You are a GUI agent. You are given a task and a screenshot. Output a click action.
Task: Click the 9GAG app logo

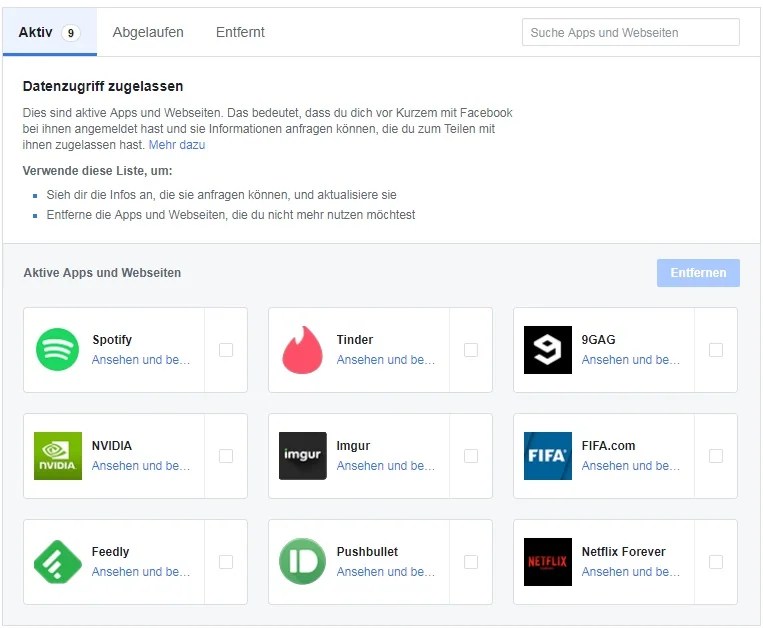(548, 350)
